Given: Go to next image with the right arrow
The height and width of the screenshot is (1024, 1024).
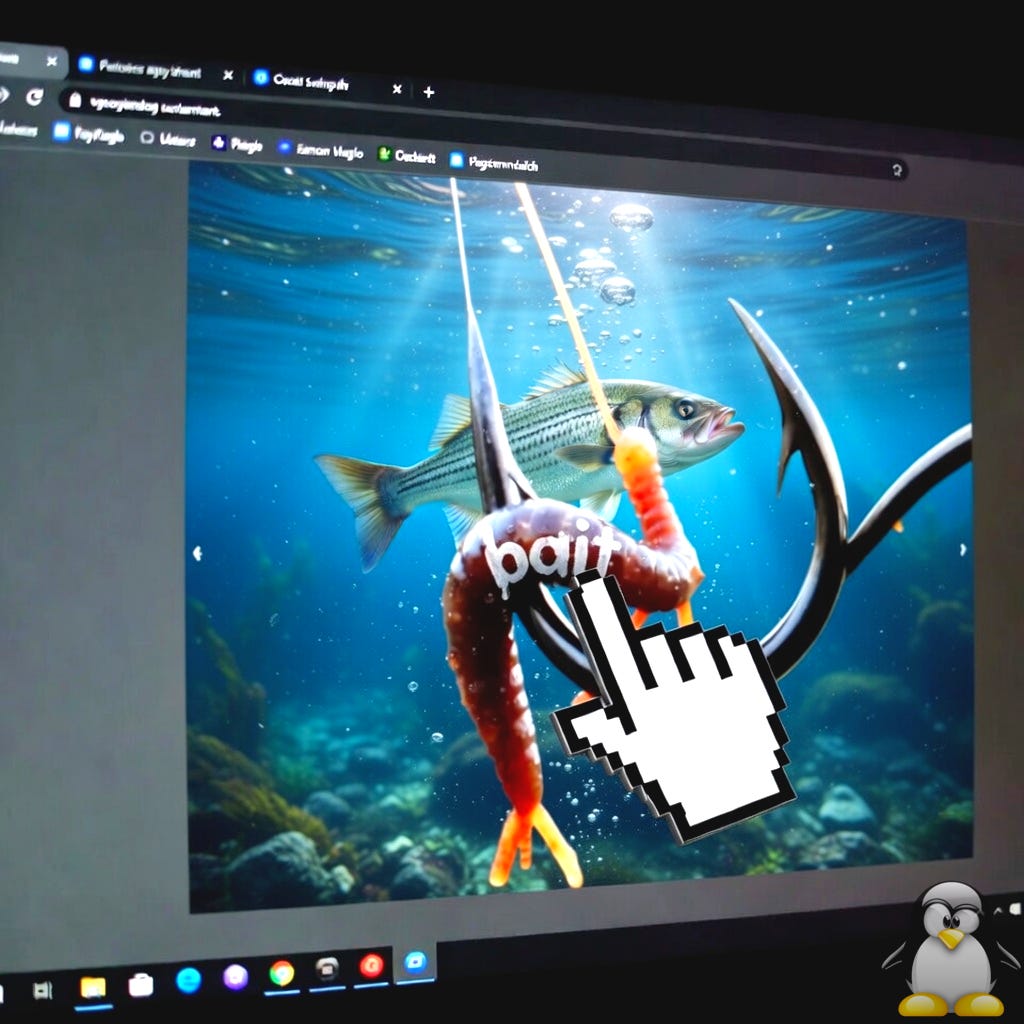Looking at the screenshot, I should point(963,550).
